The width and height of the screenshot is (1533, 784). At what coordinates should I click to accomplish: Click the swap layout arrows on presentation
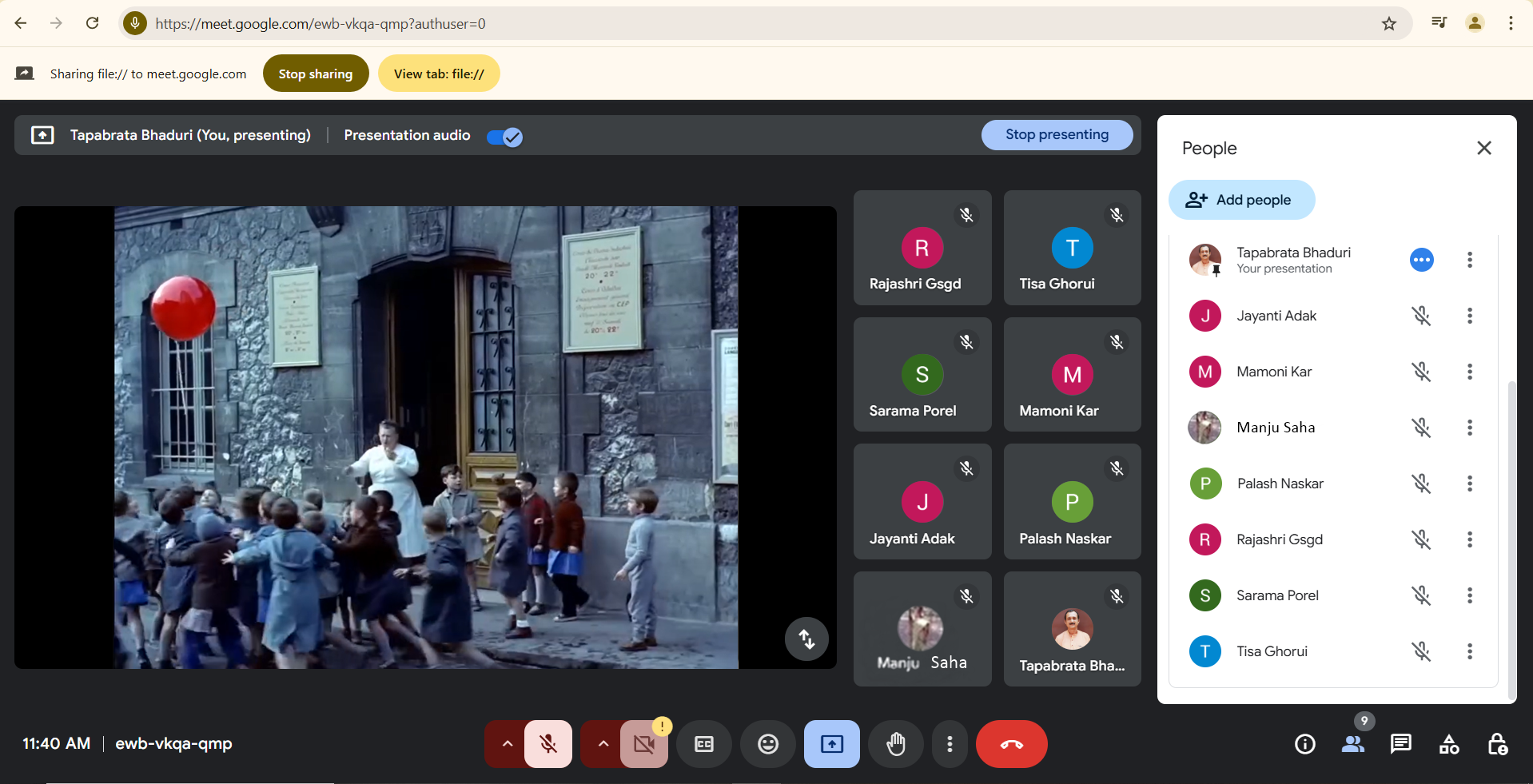click(806, 639)
